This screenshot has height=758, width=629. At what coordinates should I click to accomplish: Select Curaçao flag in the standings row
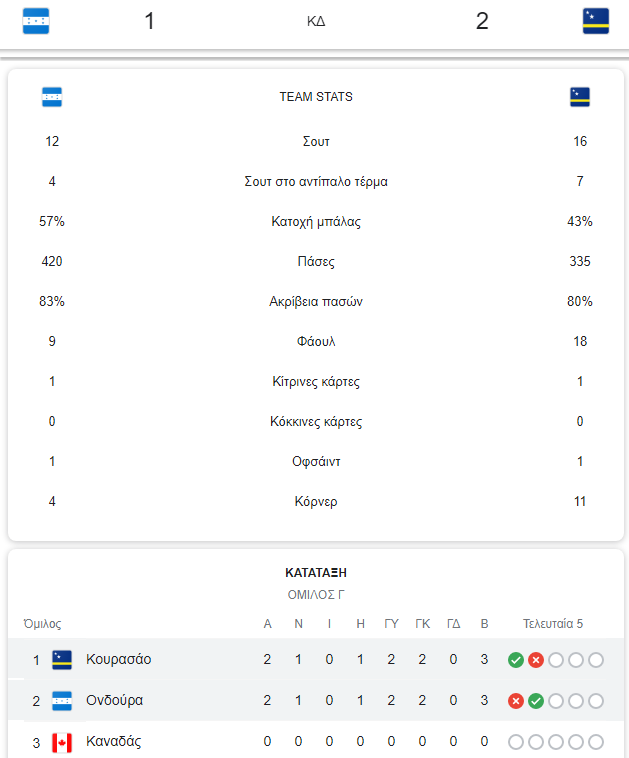click(62, 660)
